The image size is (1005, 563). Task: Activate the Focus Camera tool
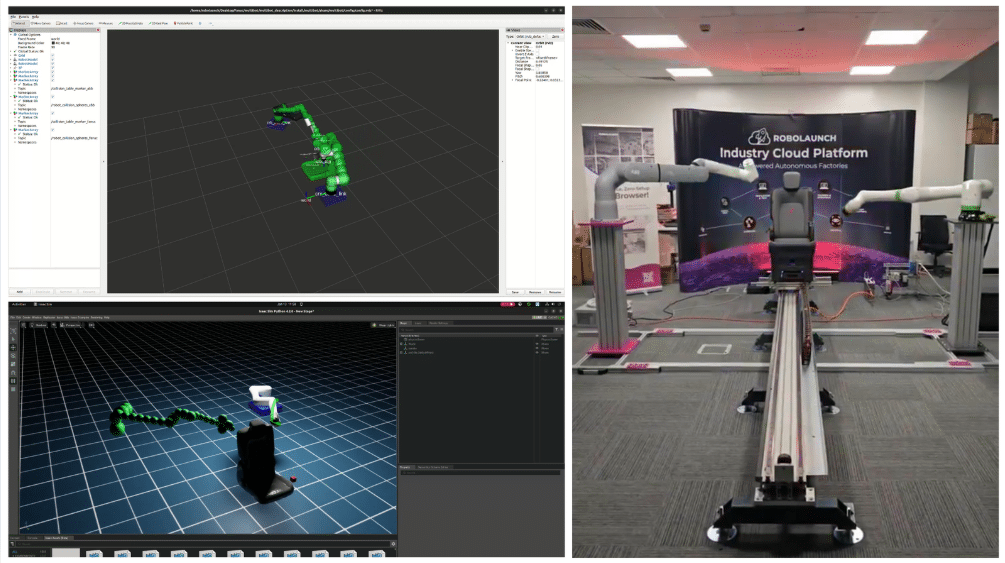point(82,23)
